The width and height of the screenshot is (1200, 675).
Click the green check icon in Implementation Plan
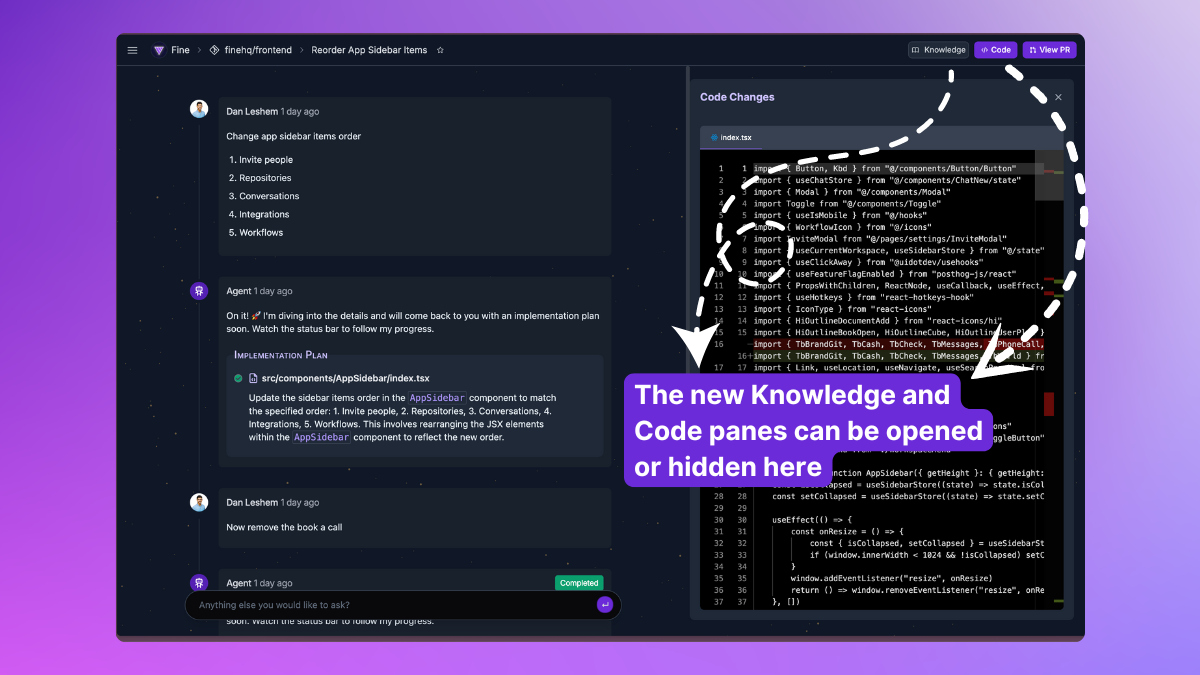coord(238,378)
